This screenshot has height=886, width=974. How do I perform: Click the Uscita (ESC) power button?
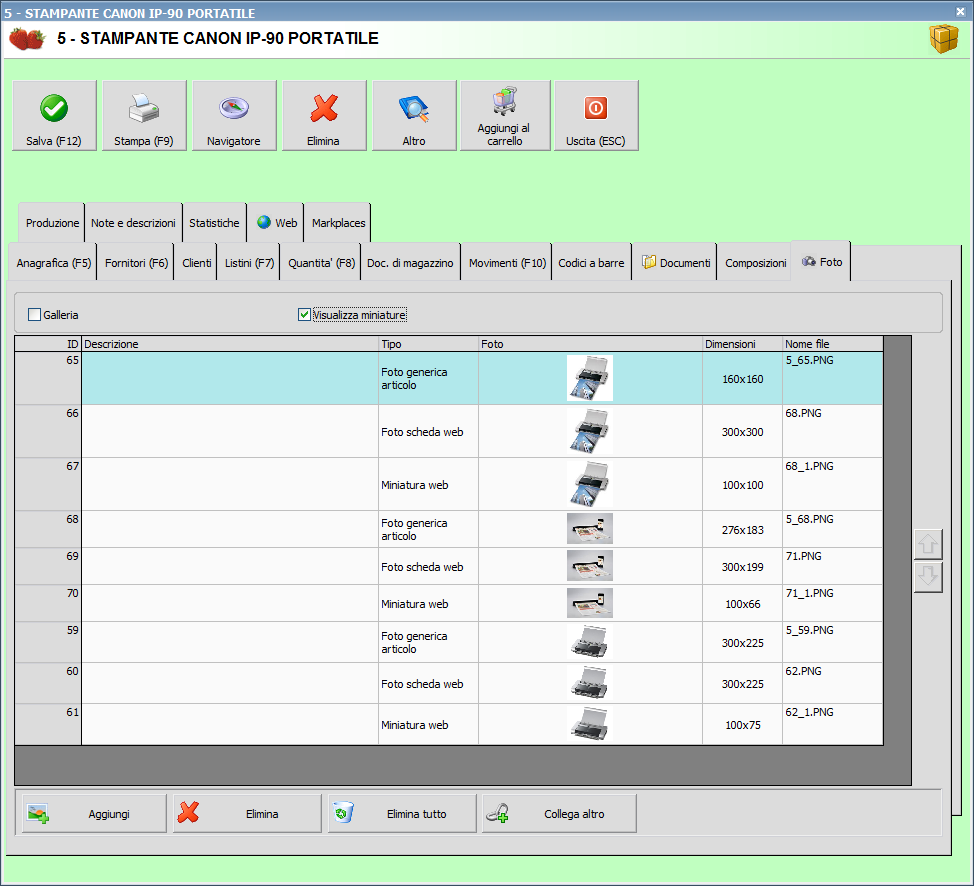(x=596, y=116)
